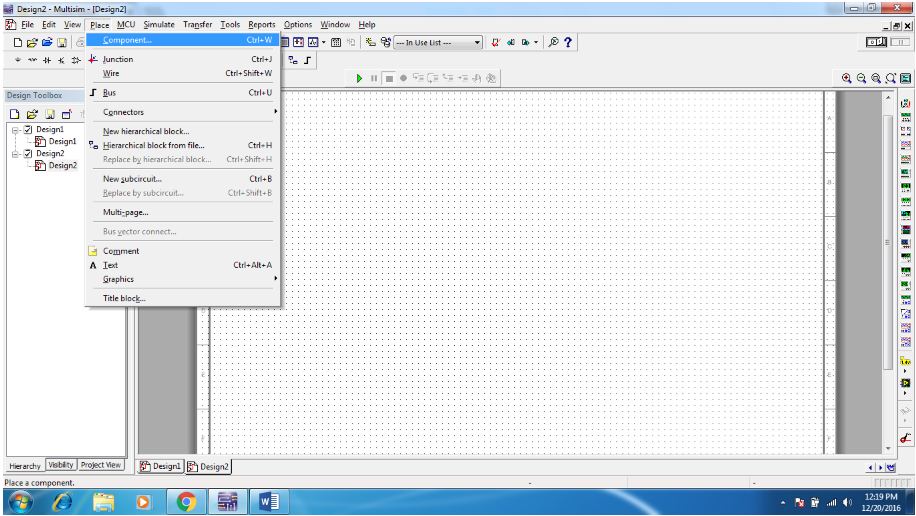This screenshot has height=516, width=916.
Task: Collapse the Design1 tree node
Action: [x=16, y=130]
